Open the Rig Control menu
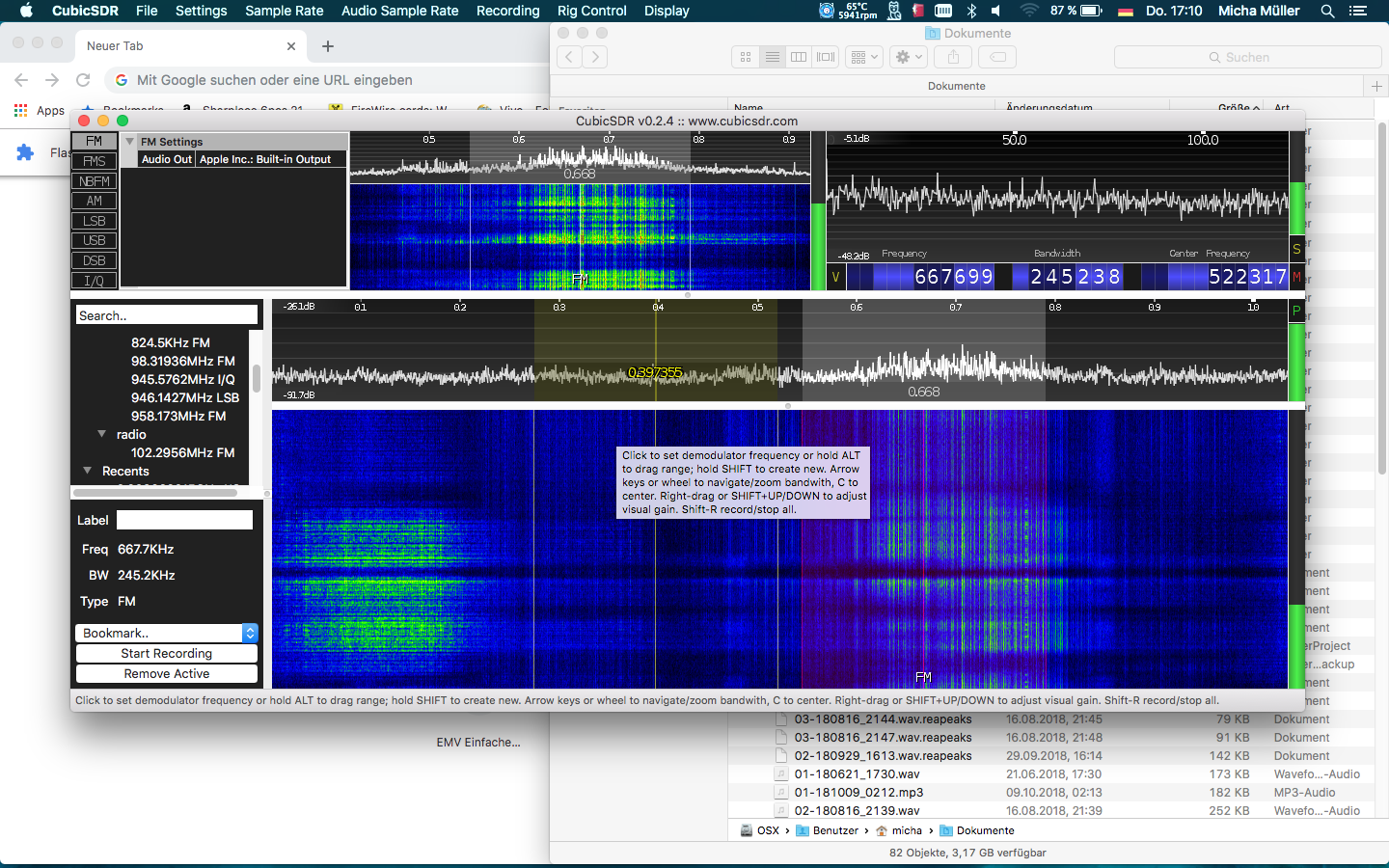Viewport: 1389px width, 868px height. (x=592, y=11)
